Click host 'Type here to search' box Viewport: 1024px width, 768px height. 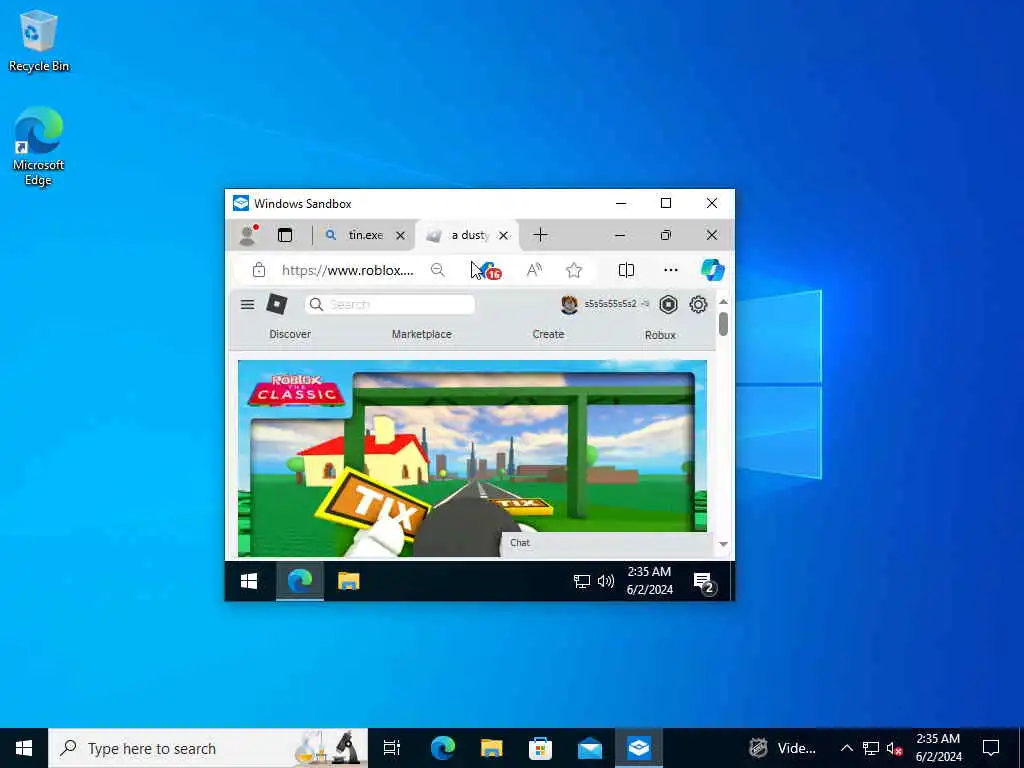coord(208,748)
